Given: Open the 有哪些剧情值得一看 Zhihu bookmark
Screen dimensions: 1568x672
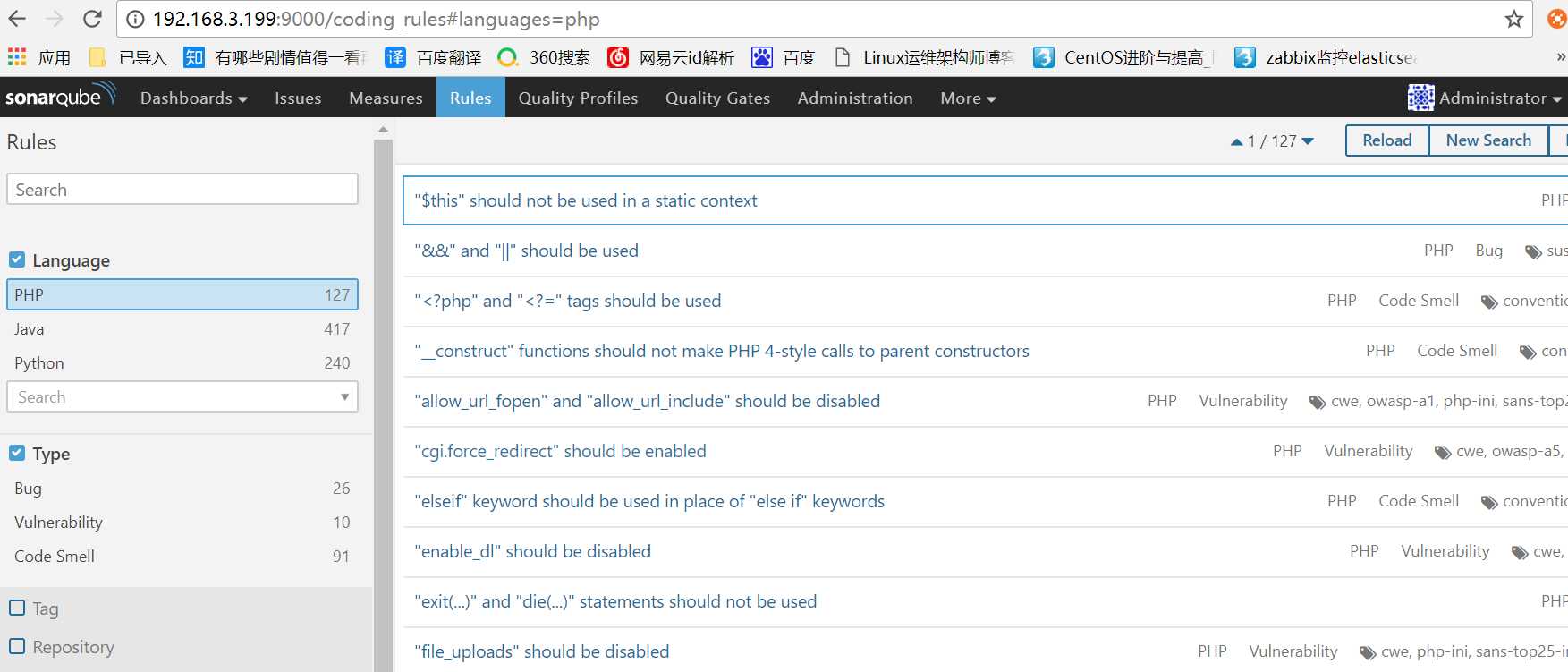Looking at the screenshot, I should point(275,57).
